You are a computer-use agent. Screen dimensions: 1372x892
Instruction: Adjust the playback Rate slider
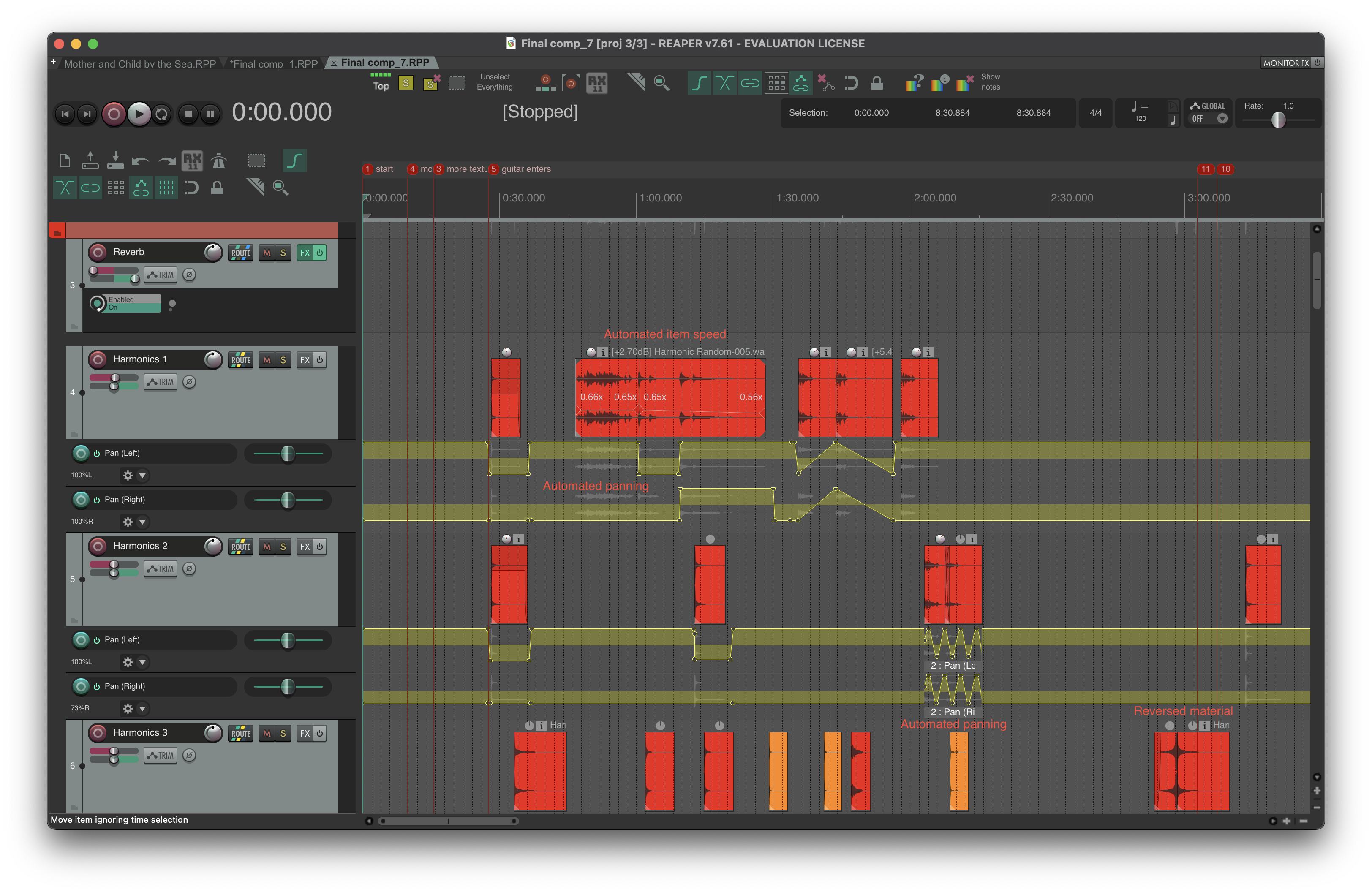tap(1278, 119)
